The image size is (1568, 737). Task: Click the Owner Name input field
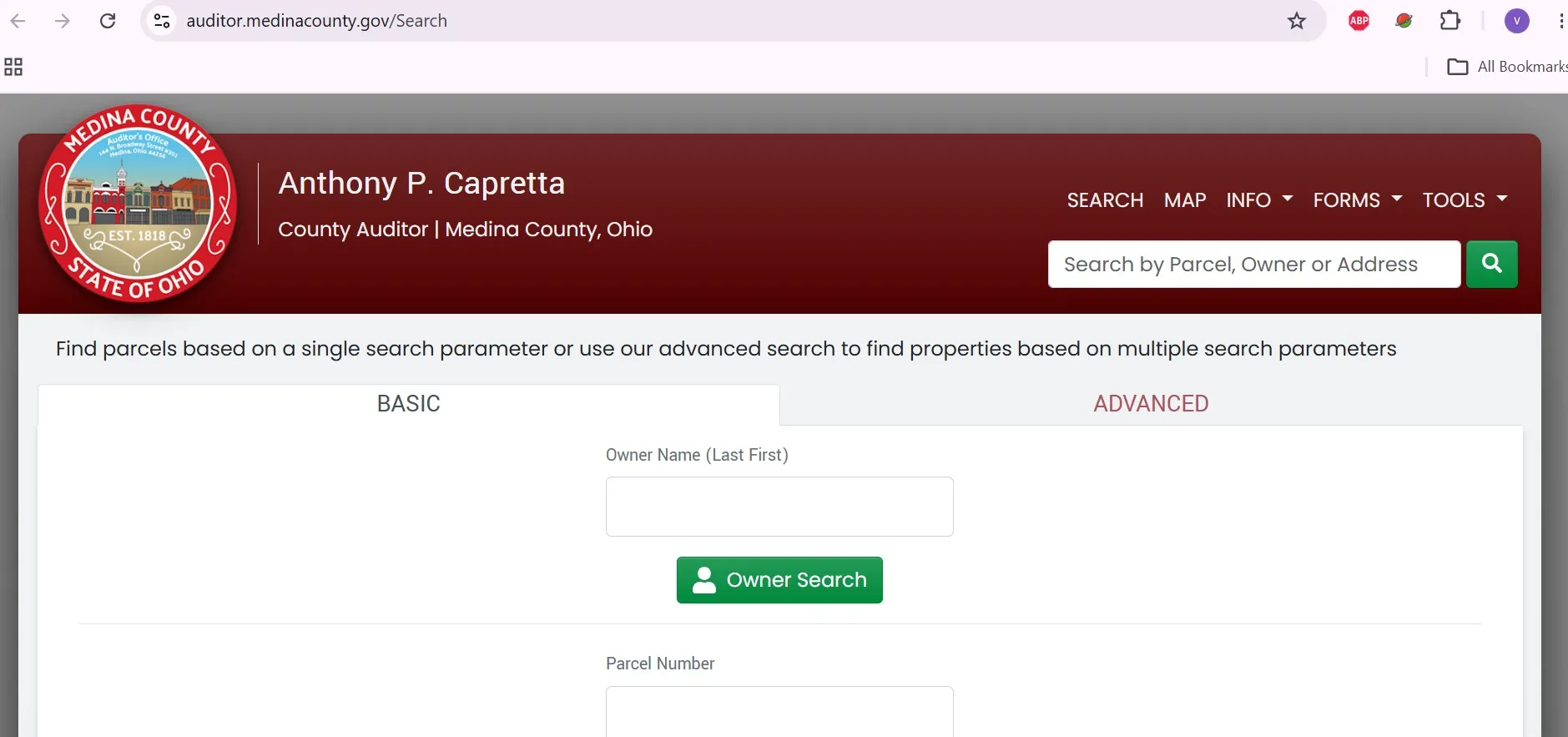click(779, 507)
